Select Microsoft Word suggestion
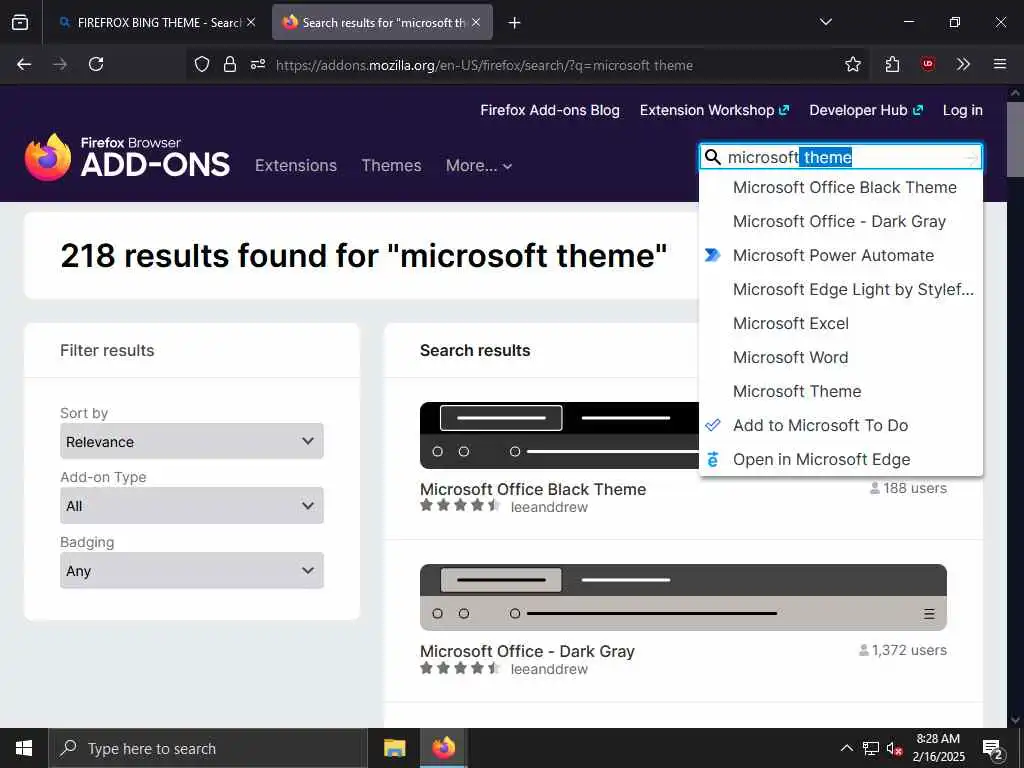This screenshot has width=1024, height=768. tap(840, 357)
